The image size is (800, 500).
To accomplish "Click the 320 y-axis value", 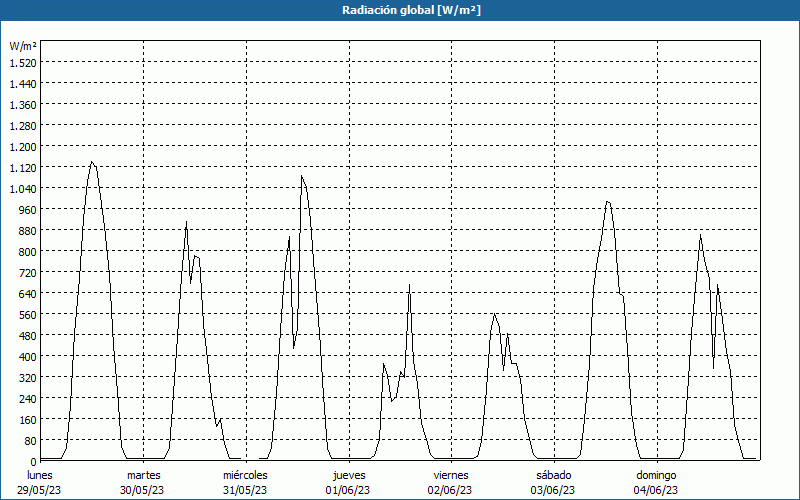I will click(x=29, y=377).
